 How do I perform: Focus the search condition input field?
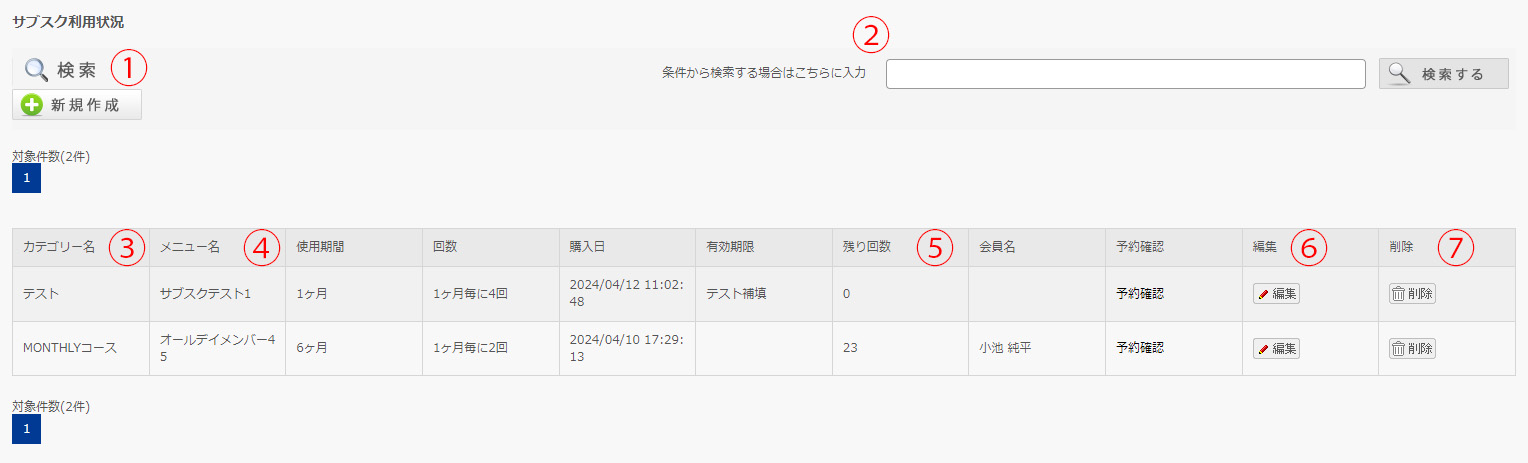(1125, 74)
